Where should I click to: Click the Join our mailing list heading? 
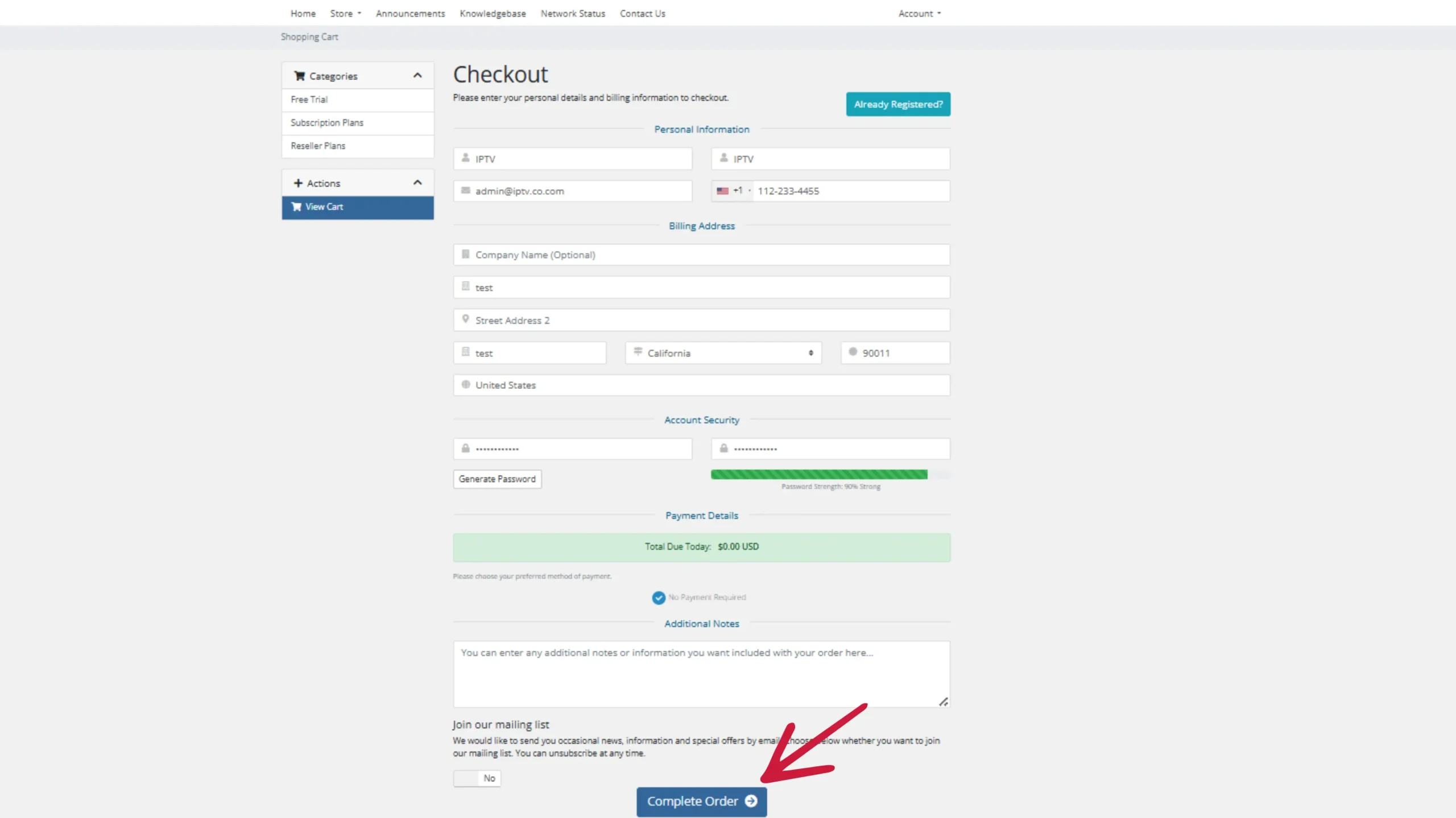tap(500, 725)
